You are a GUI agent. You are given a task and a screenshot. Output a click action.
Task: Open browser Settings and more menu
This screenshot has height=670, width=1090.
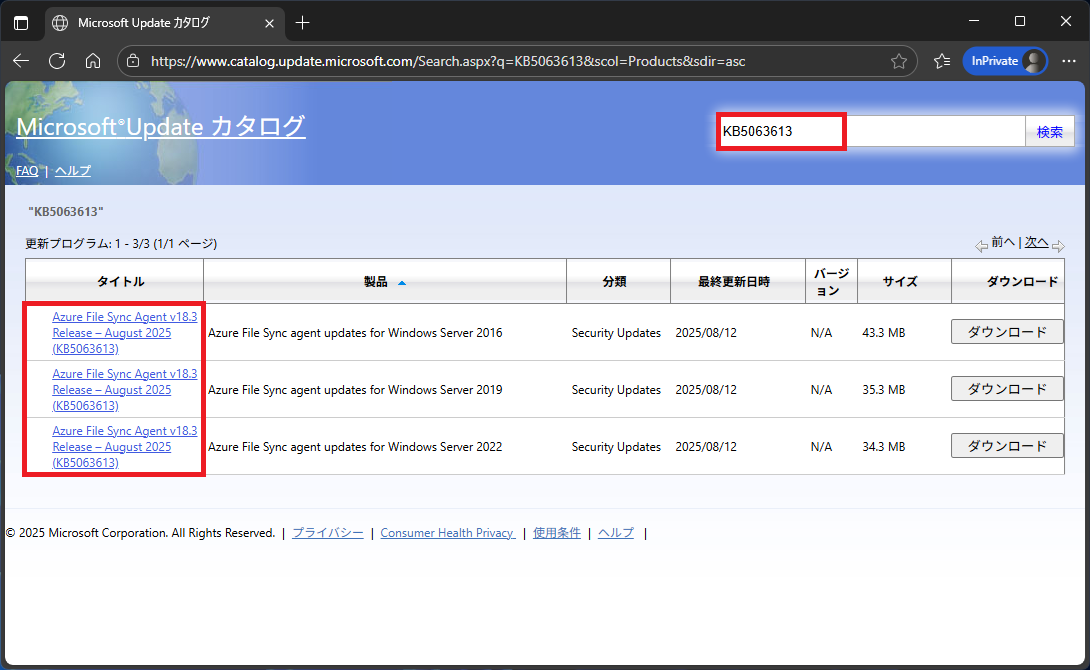click(x=1069, y=61)
